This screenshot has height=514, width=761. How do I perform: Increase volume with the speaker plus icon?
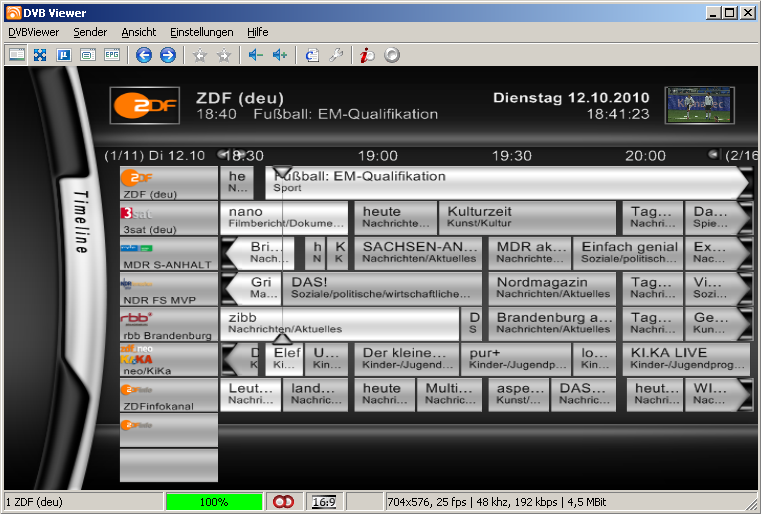click(280, 55)
